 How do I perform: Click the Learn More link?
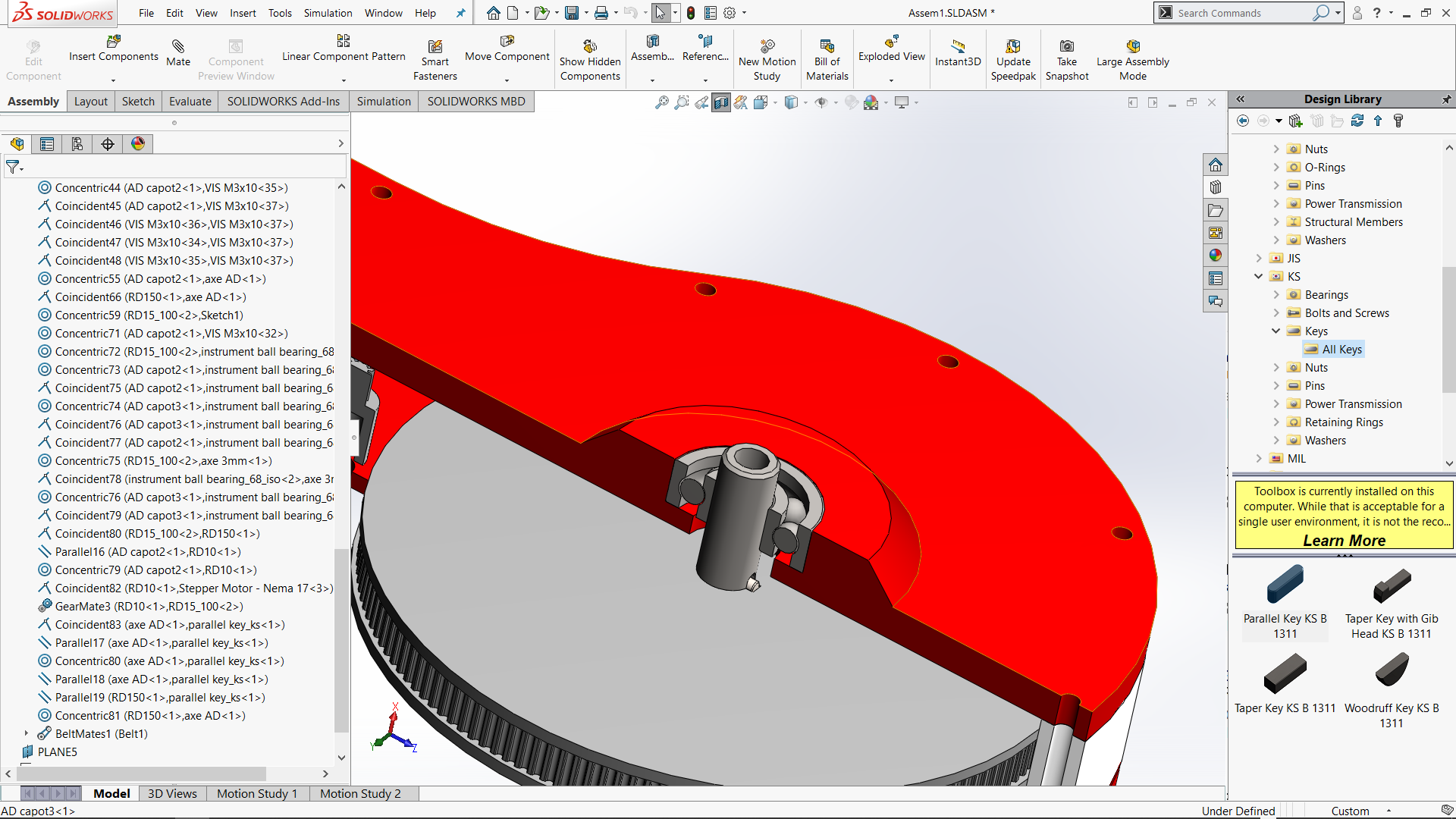[1344, 540]
